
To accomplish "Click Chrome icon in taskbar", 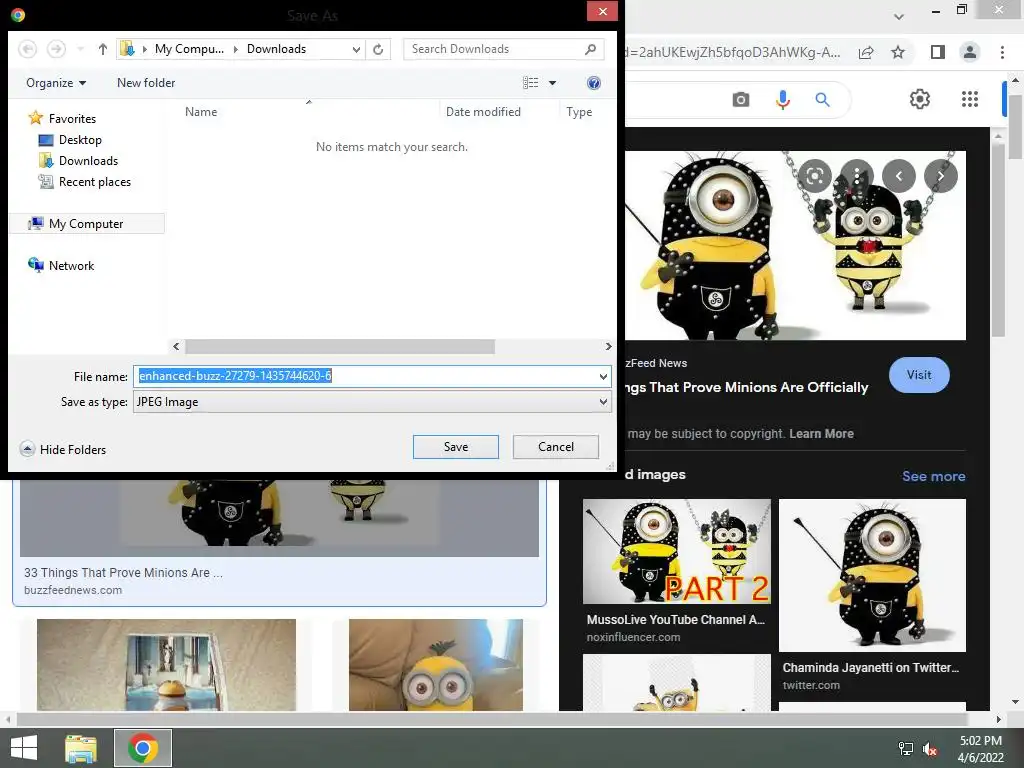I will pos(143,748).
